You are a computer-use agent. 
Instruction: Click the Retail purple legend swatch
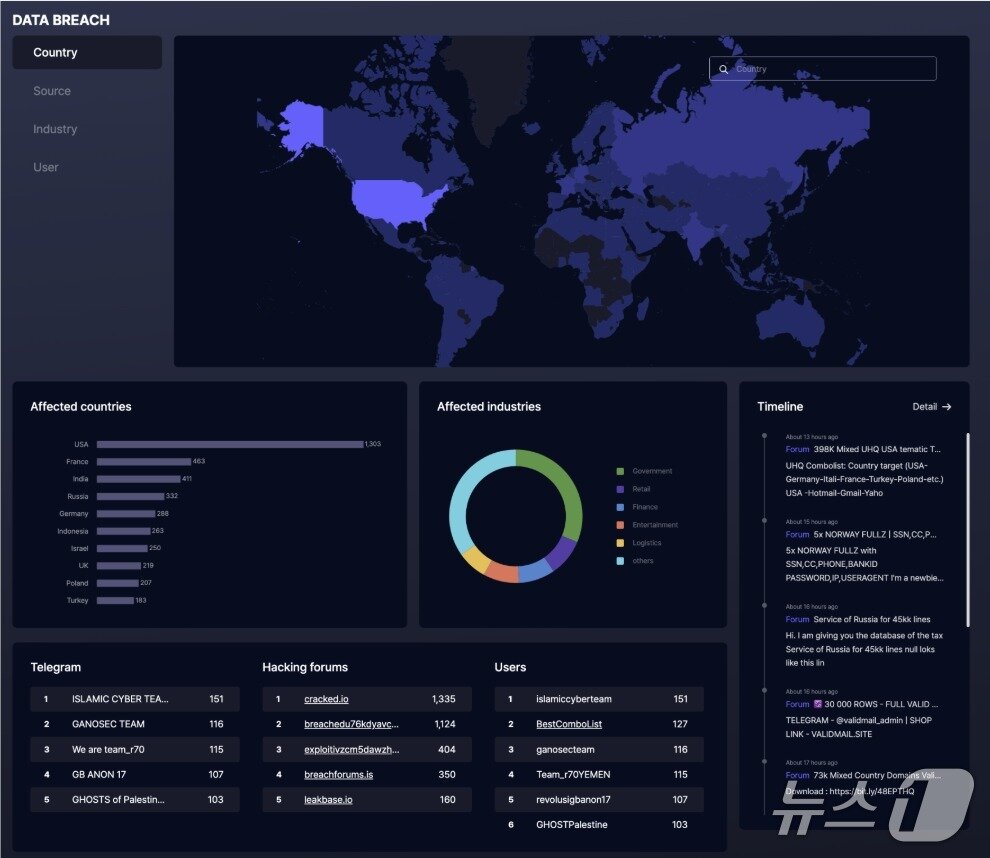click(620, 489)
